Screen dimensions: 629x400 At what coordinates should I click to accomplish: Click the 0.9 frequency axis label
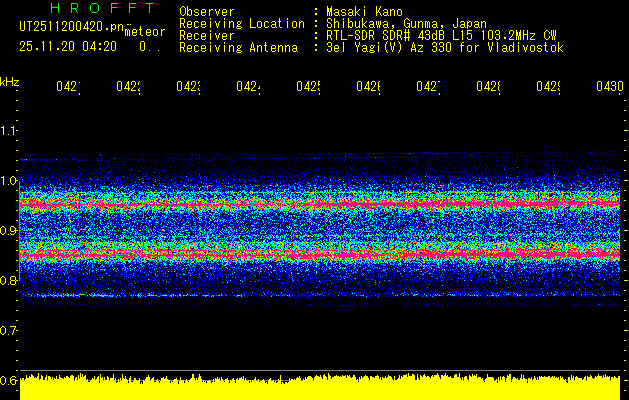[9, 231]
